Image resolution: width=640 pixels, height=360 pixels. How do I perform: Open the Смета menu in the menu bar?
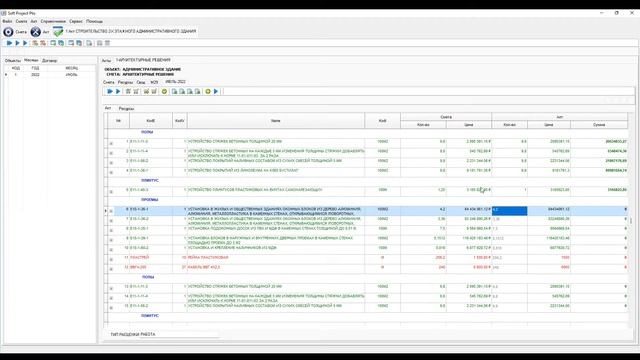pos(21,21)
